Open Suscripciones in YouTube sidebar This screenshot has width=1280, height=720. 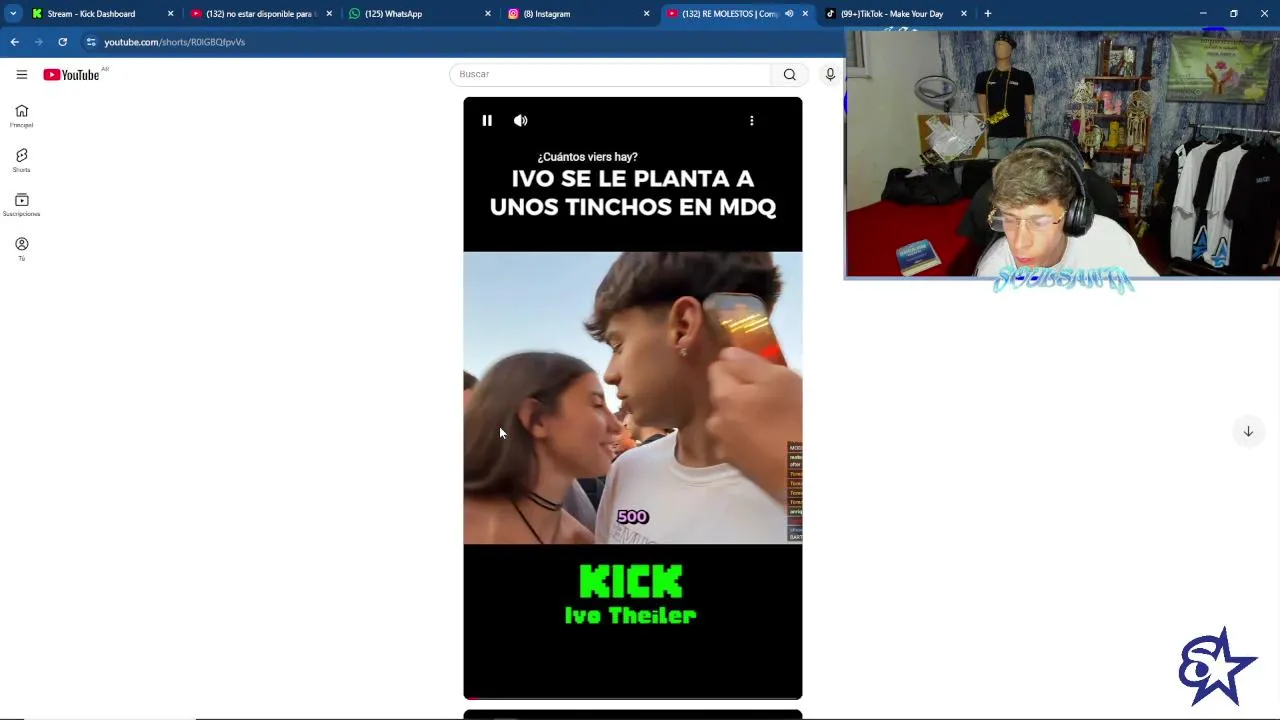(21, 205)
